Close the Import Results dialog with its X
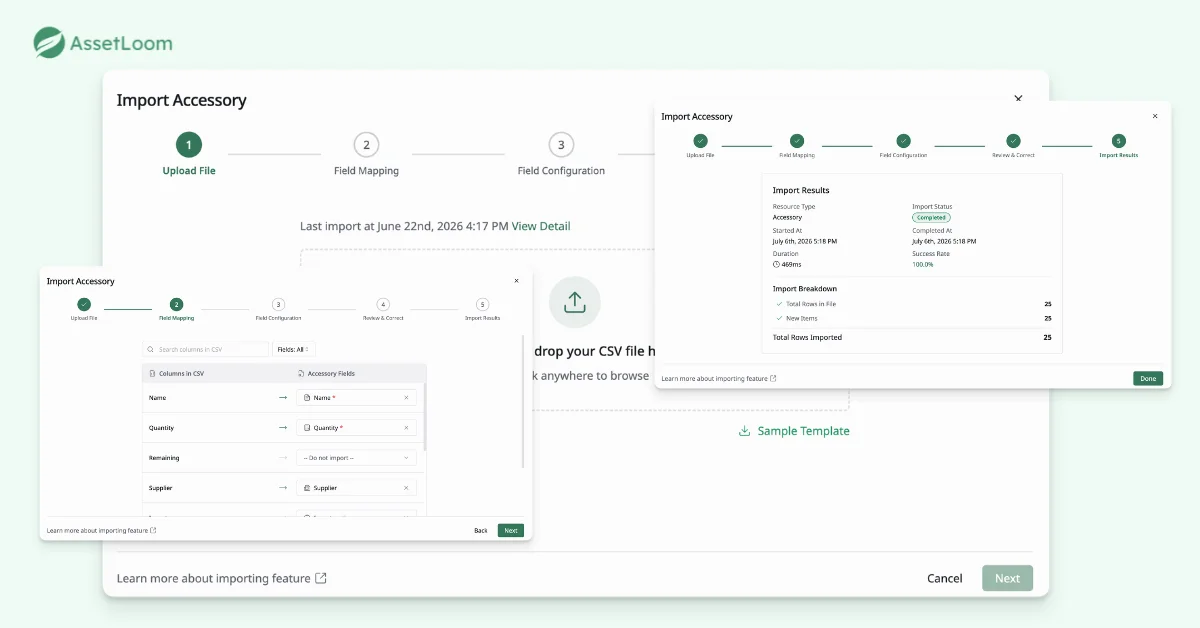The height and width of the screenshot is (628, 1200). pyautogui.click(x=1155, y=116)
